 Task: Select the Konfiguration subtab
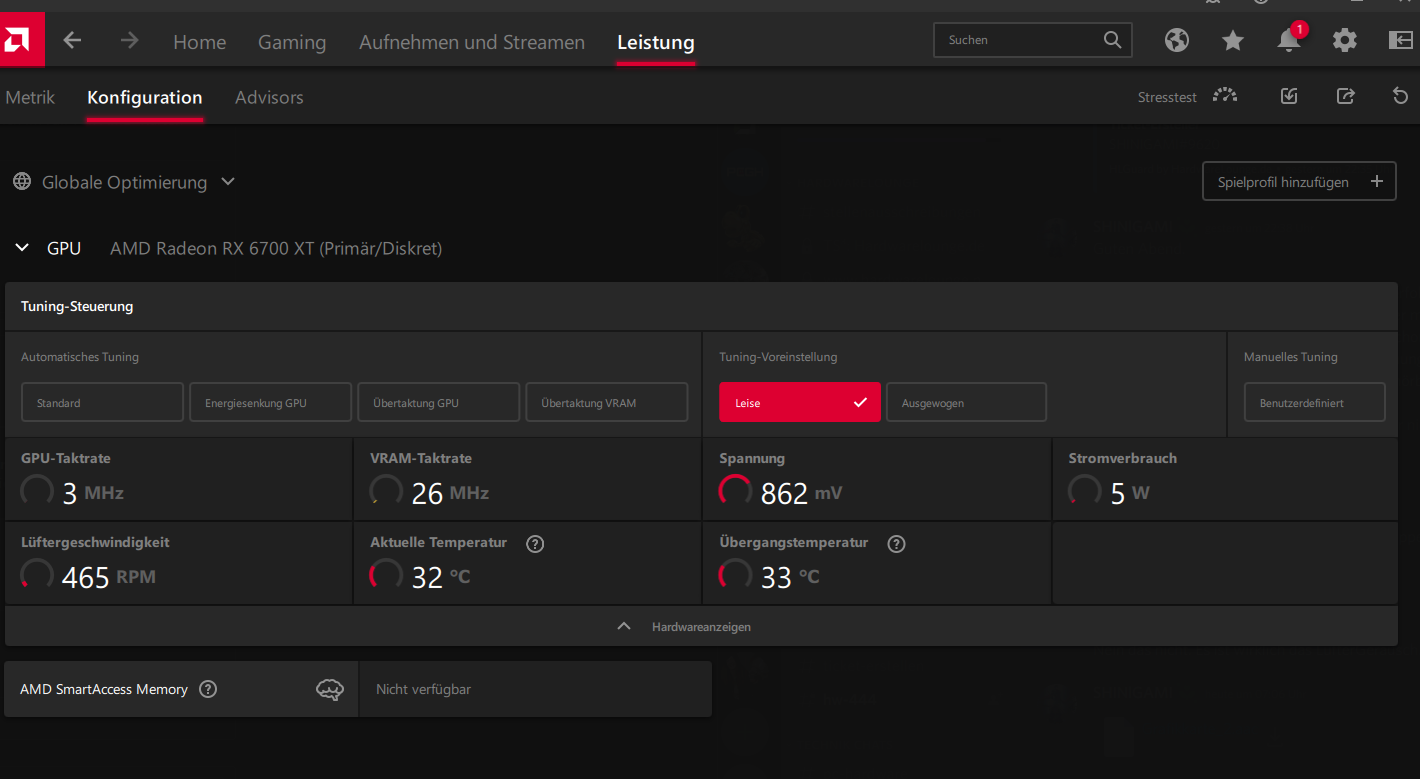[x=145, y=97]
